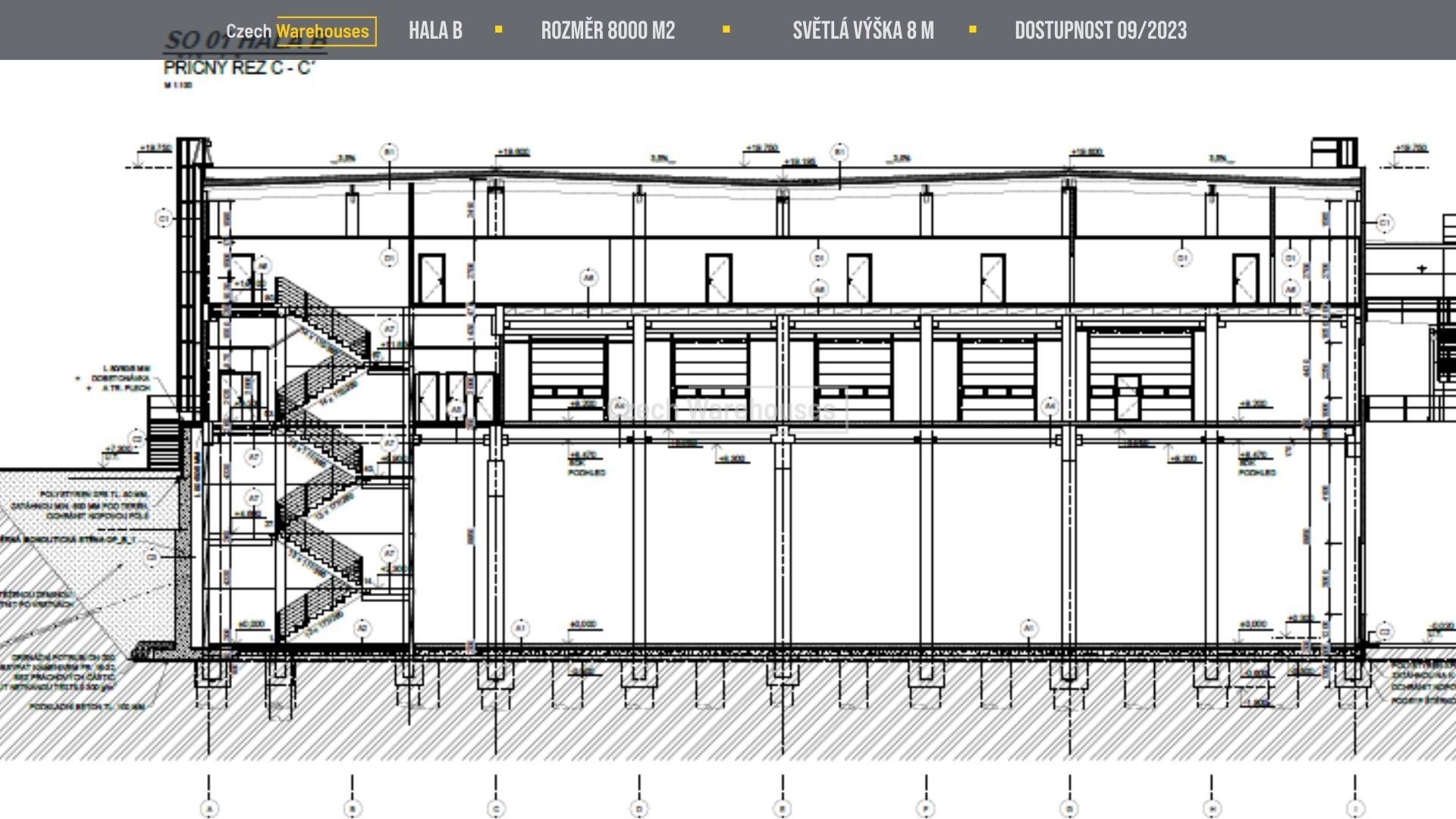Click the C1 marker bubble at right facade
This screenshot has height=819, width=1456.
click(x=1385, y=223)
